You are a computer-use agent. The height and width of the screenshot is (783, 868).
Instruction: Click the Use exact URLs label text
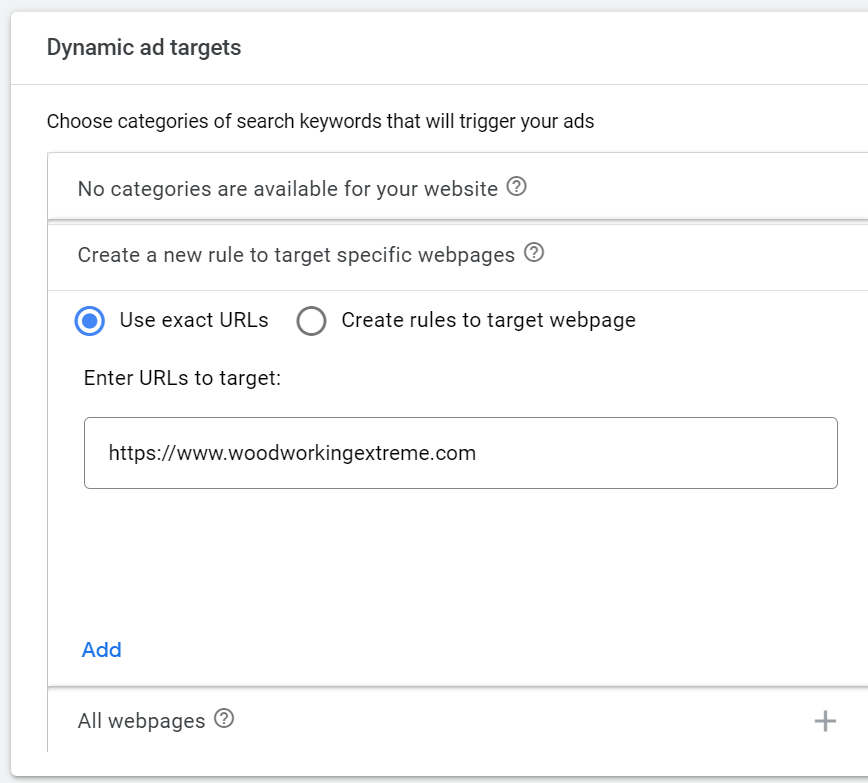coord(194,320)
